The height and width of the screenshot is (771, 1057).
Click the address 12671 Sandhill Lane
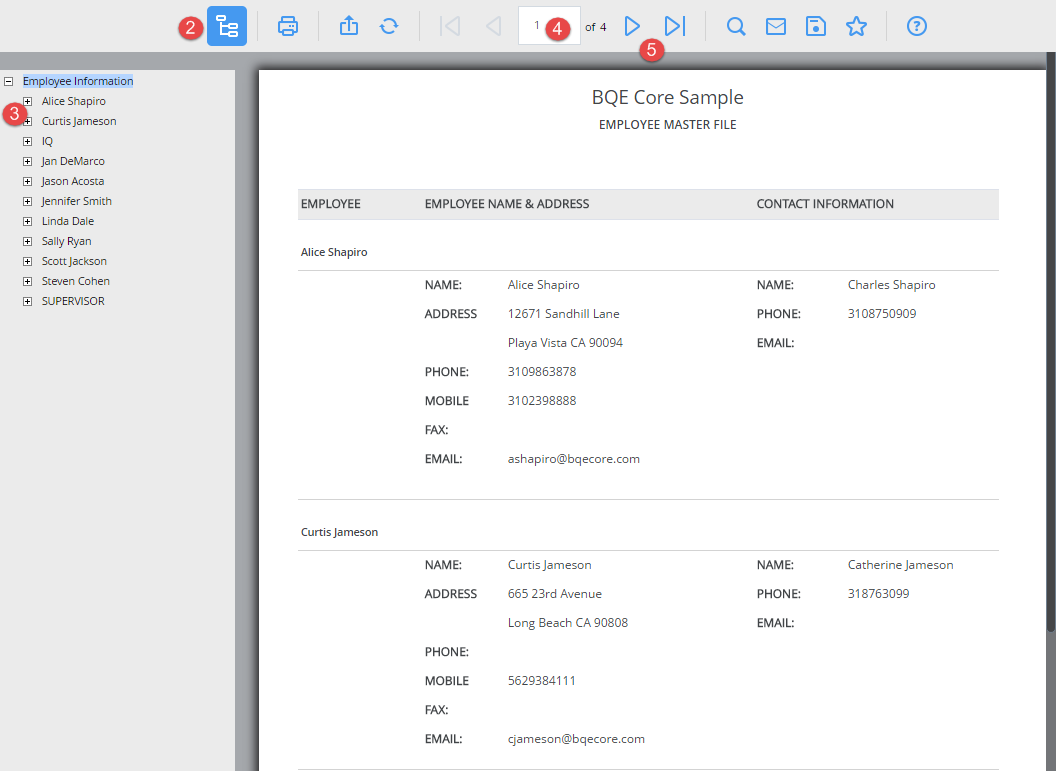coord(564,313)
